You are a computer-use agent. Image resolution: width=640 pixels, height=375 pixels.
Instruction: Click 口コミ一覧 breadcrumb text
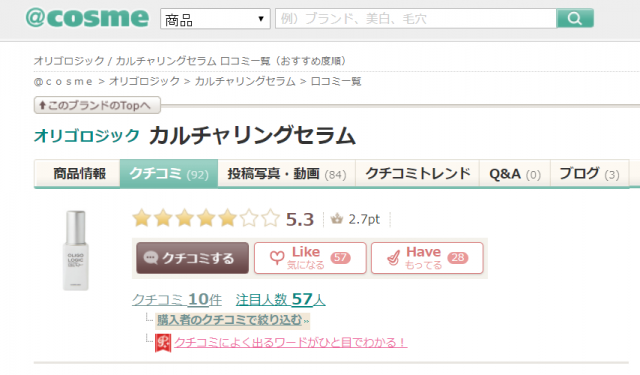pyautogui.click(x=336, y=82)
